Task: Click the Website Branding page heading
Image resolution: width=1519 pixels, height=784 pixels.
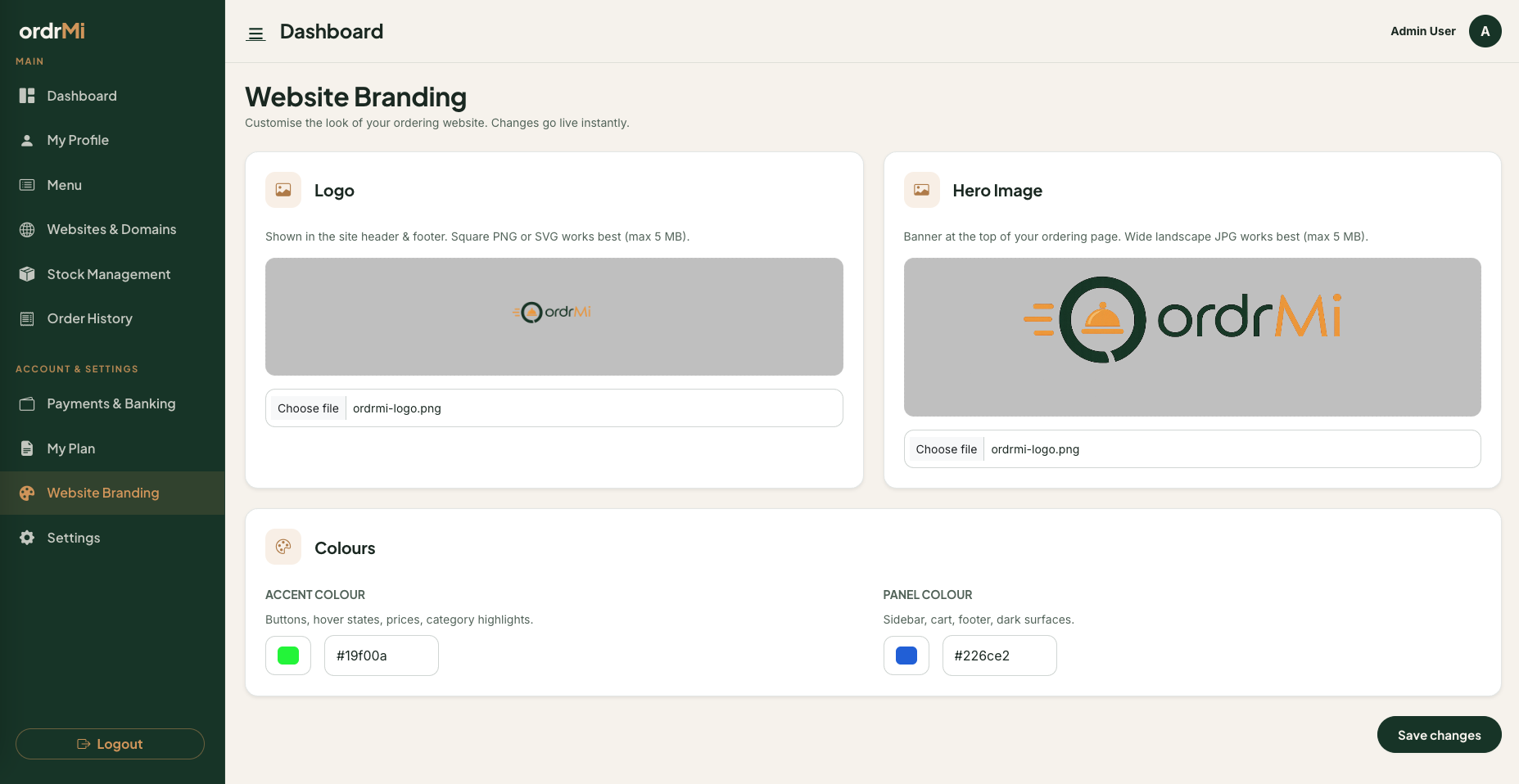Action: pyautogui.click(x=355, y=97)
